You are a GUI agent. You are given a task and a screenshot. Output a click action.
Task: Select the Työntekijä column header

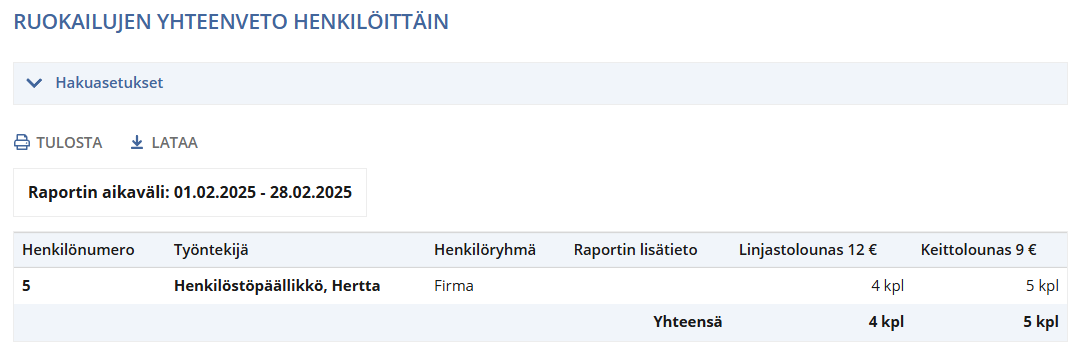coord(212,250)
